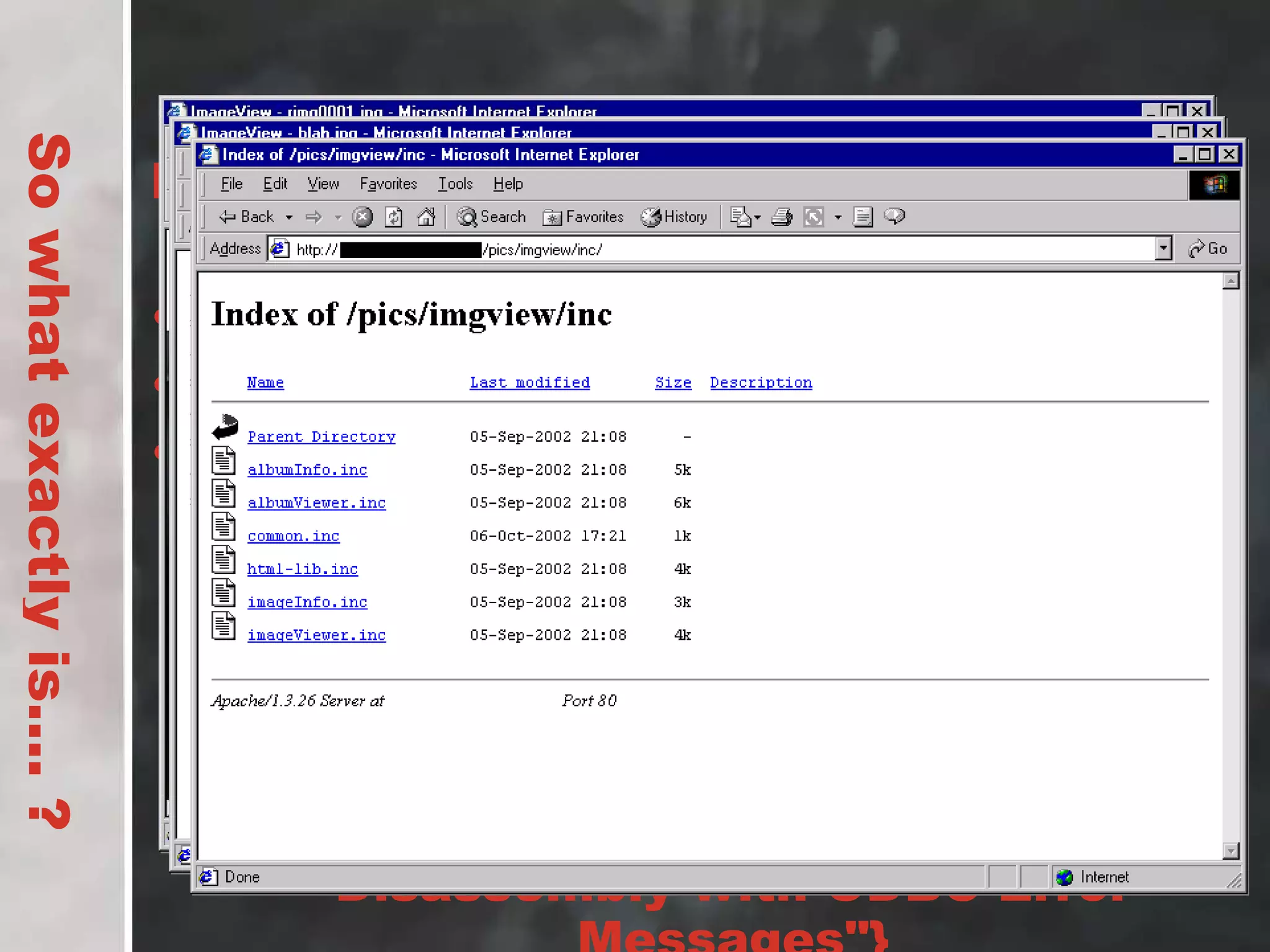The width and height of the screenshot is (1270, 952).
Task: Click file icon beside albumViewer.inc
Action: tap(223, 493)
